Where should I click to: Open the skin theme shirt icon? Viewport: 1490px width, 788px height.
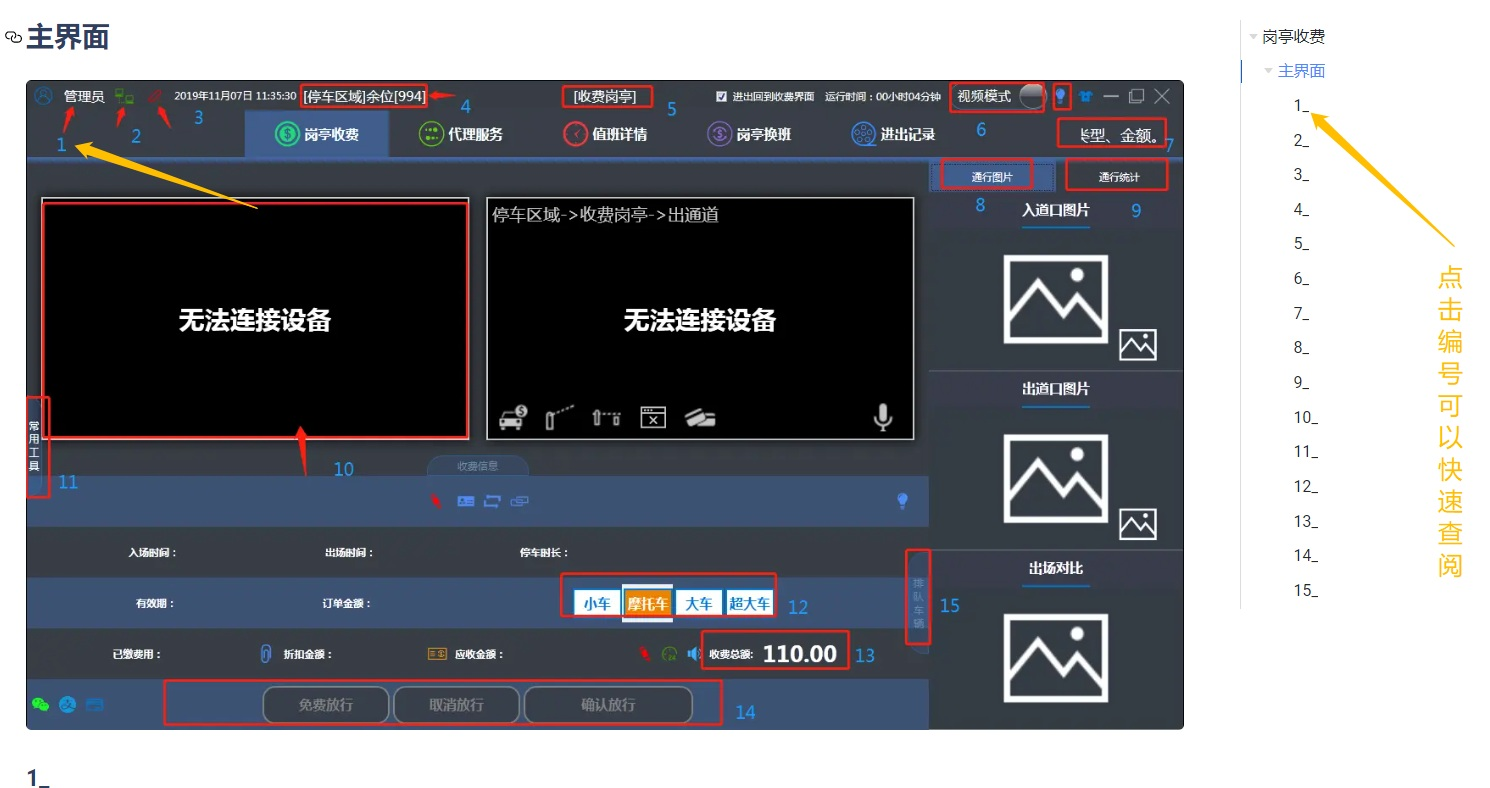tap(1086, 96)
